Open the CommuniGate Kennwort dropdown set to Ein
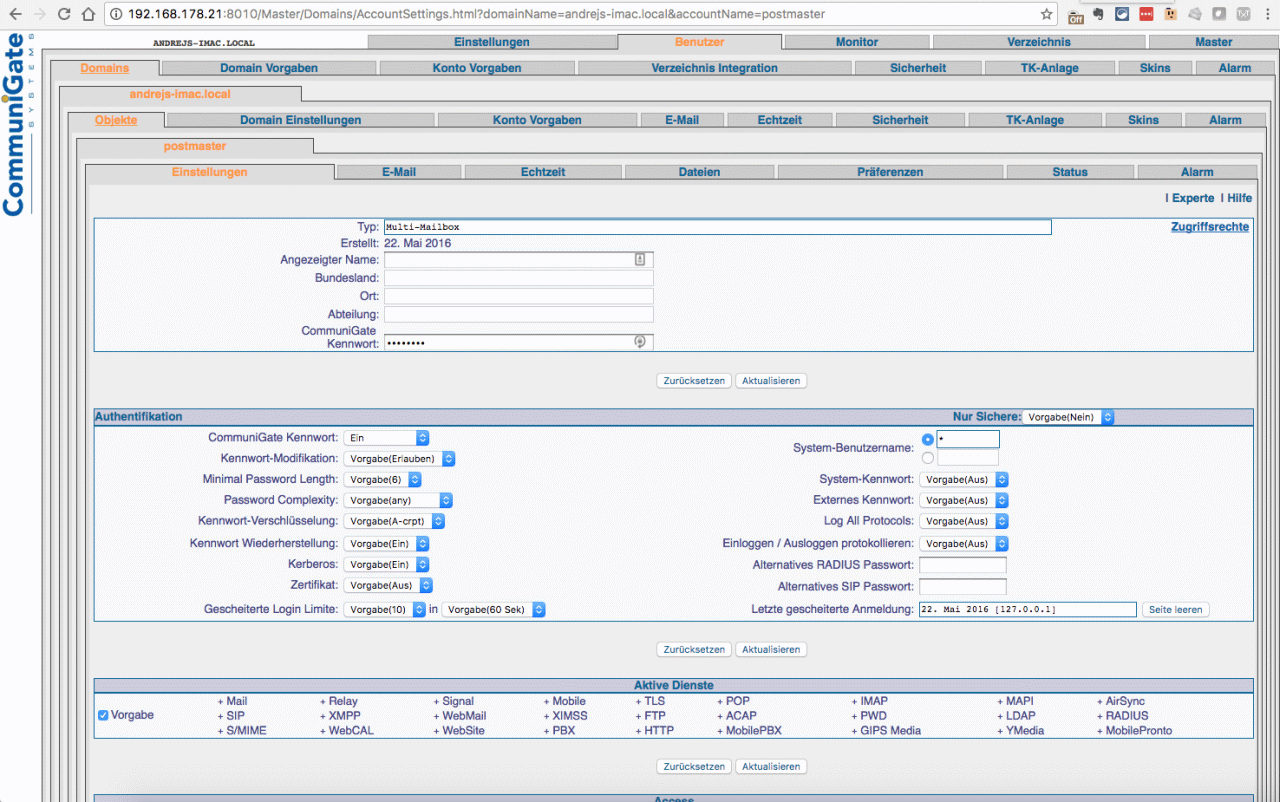Viewport: 1280px width, 802px height. coord(386,438)
